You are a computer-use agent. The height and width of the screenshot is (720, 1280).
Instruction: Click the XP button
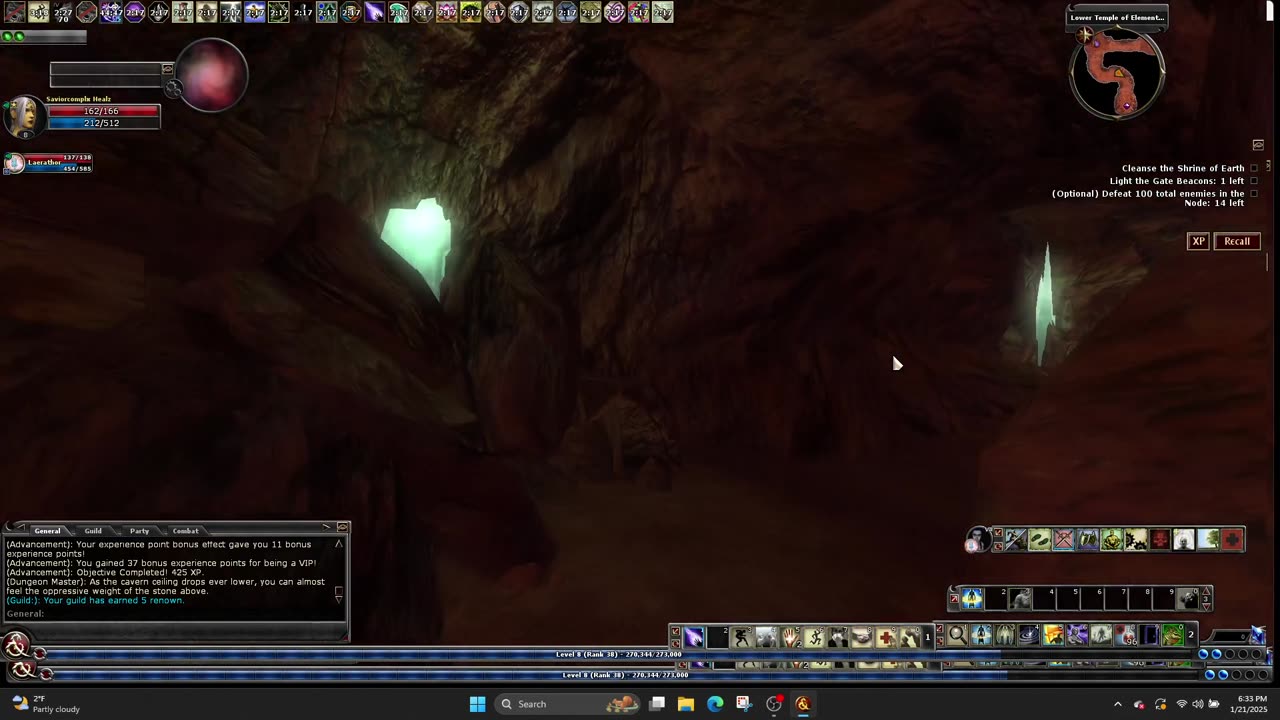tap(1198, 241)
